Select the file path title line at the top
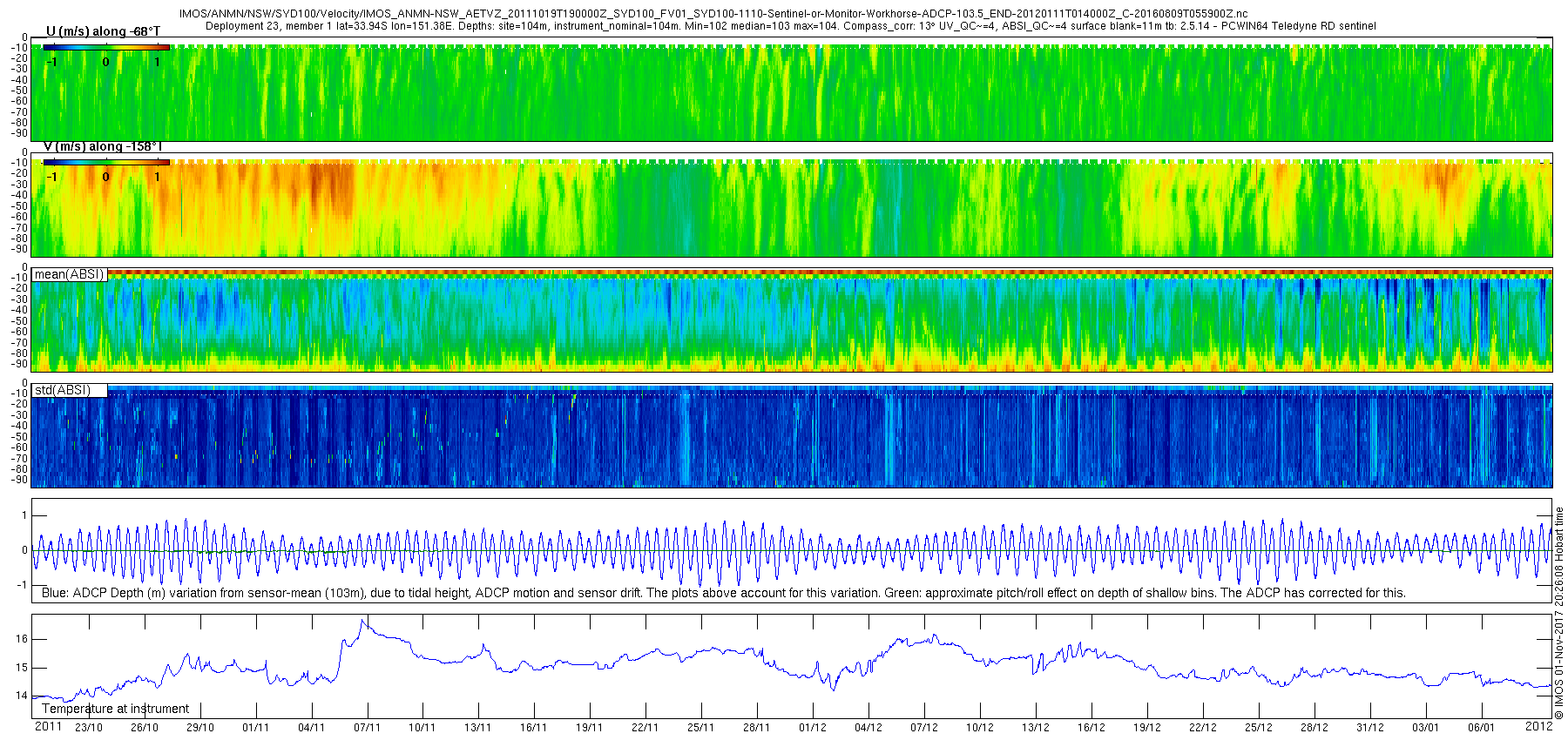Image resolution: width=1568 pixels, height=740 pixels. pos(713,14)
